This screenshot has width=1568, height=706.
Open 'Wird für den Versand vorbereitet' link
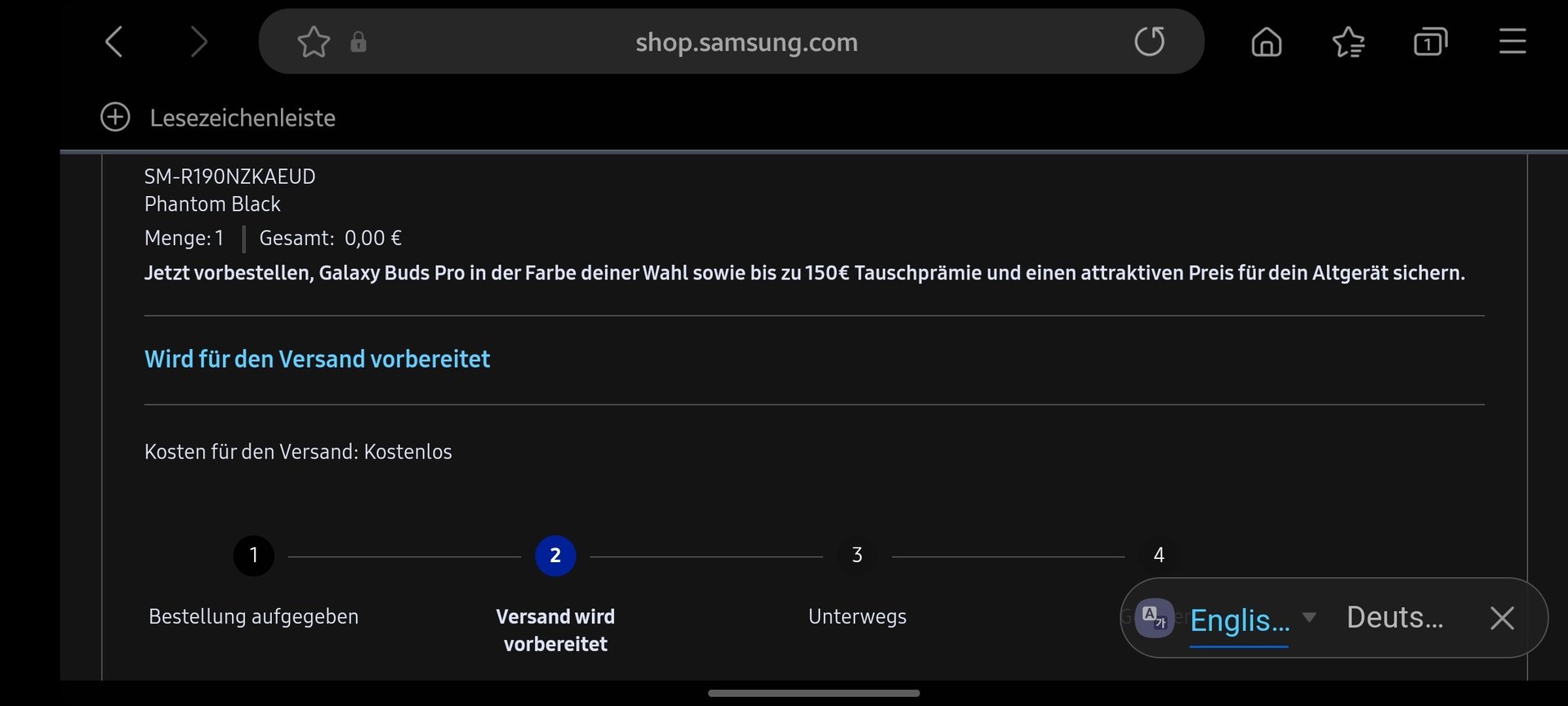(x=317, y=359)
